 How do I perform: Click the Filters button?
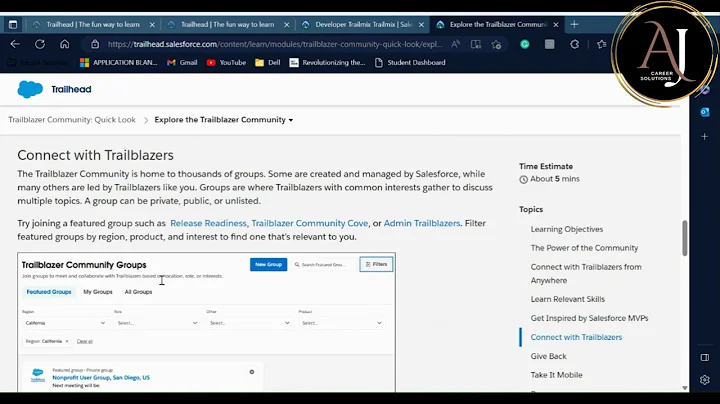tap(376, 264)
